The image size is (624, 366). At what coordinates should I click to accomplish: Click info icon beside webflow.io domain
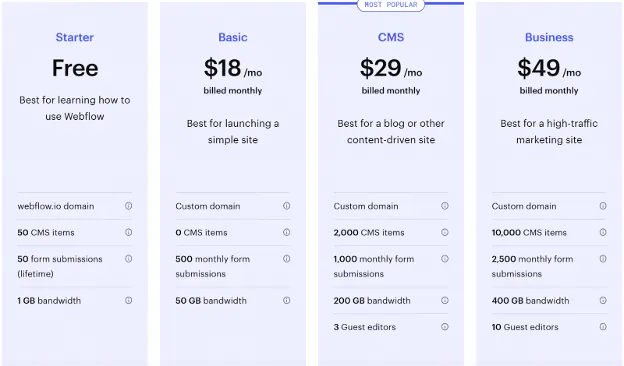point(129,206)
